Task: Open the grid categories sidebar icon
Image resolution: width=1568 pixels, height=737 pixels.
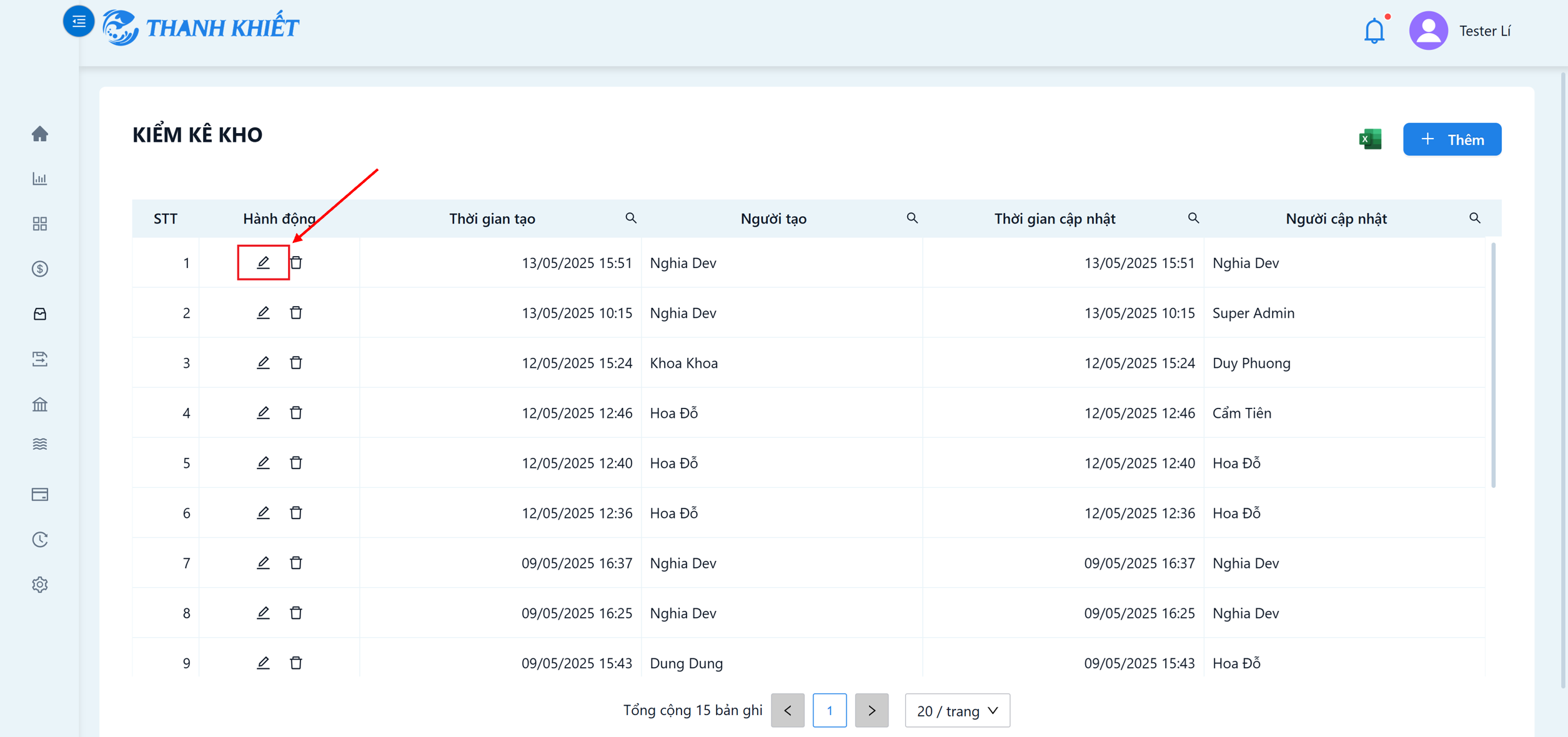Action: 40,224
